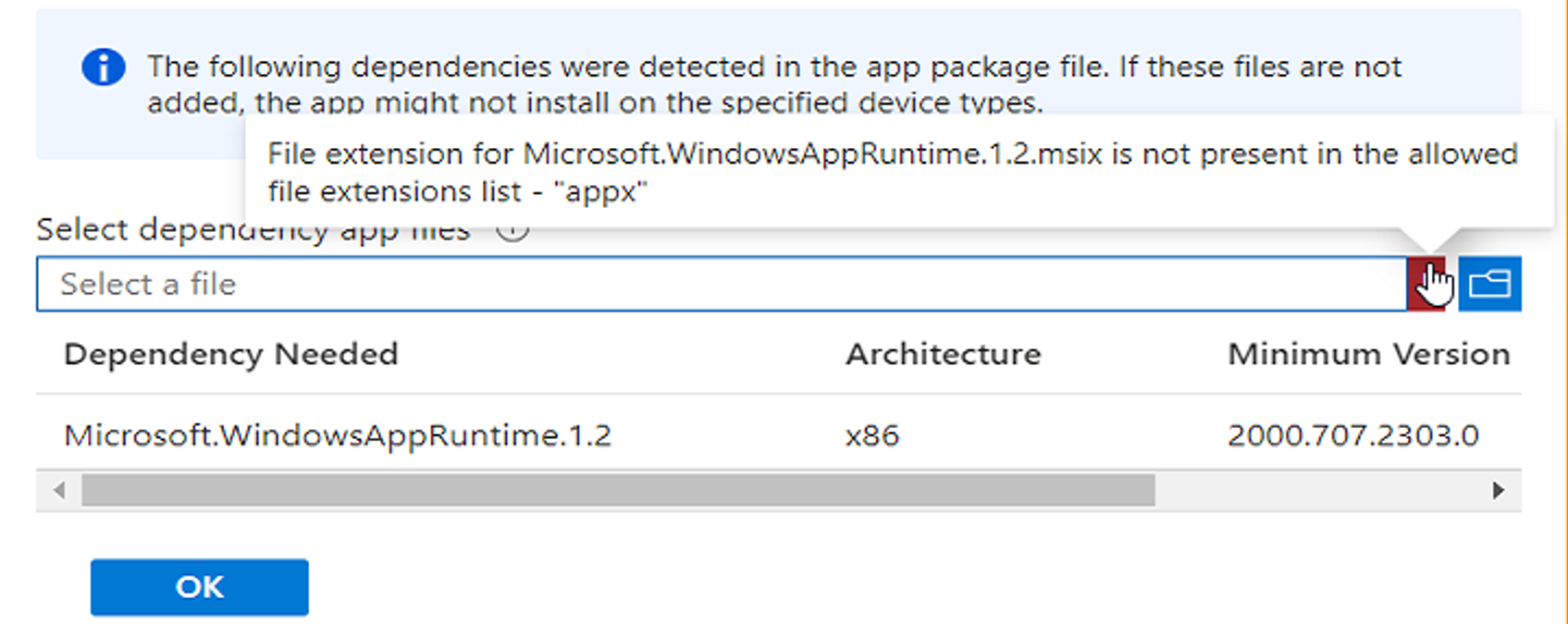Select the Microsoft.WindowsAppRuntime.1.2 dependency row
Image resolution: width=1568 pixels, height=624 pixels.
[338, 434]
